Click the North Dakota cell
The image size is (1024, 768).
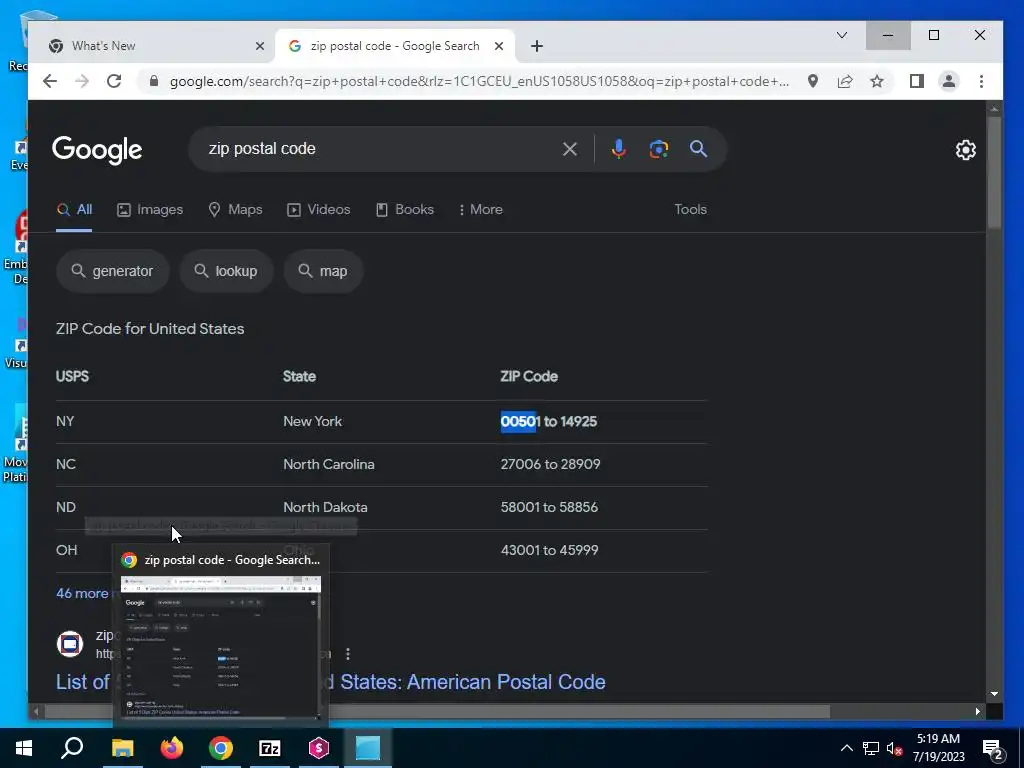tap(325, 507)
